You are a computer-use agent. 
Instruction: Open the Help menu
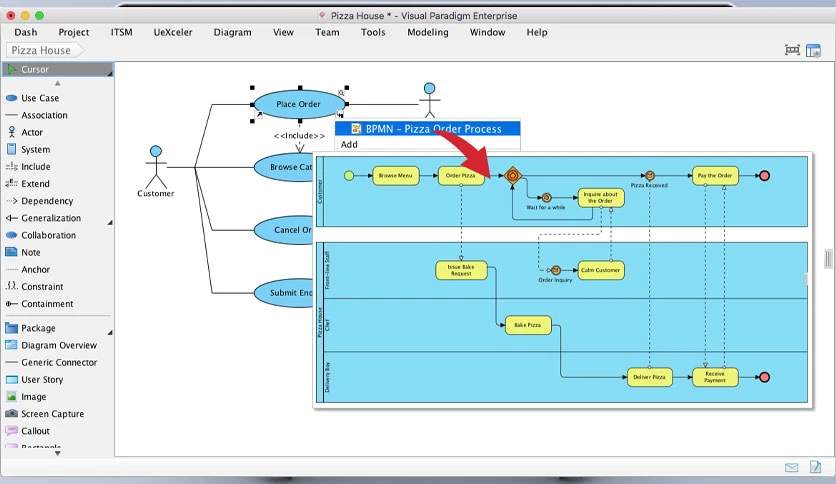pyautogui.click(x=537, y=32)
